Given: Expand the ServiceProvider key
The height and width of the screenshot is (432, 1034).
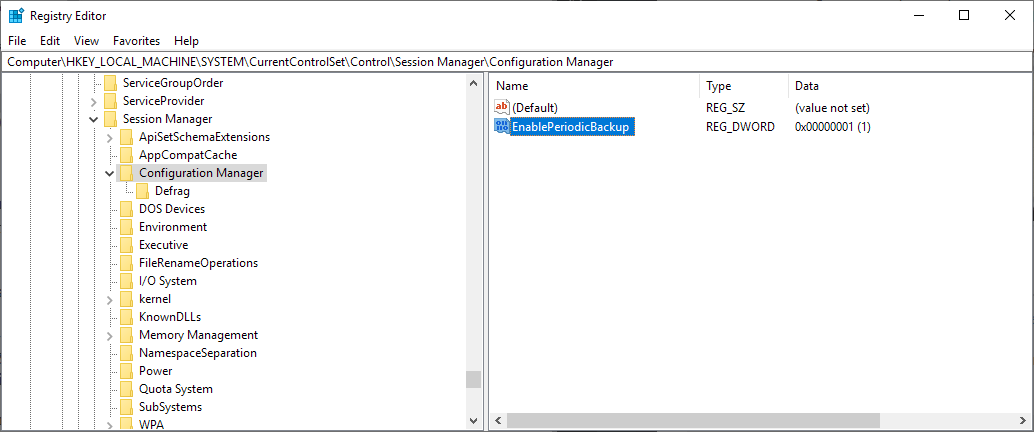Looking at the screenshot, I should [x=94, y=102].
